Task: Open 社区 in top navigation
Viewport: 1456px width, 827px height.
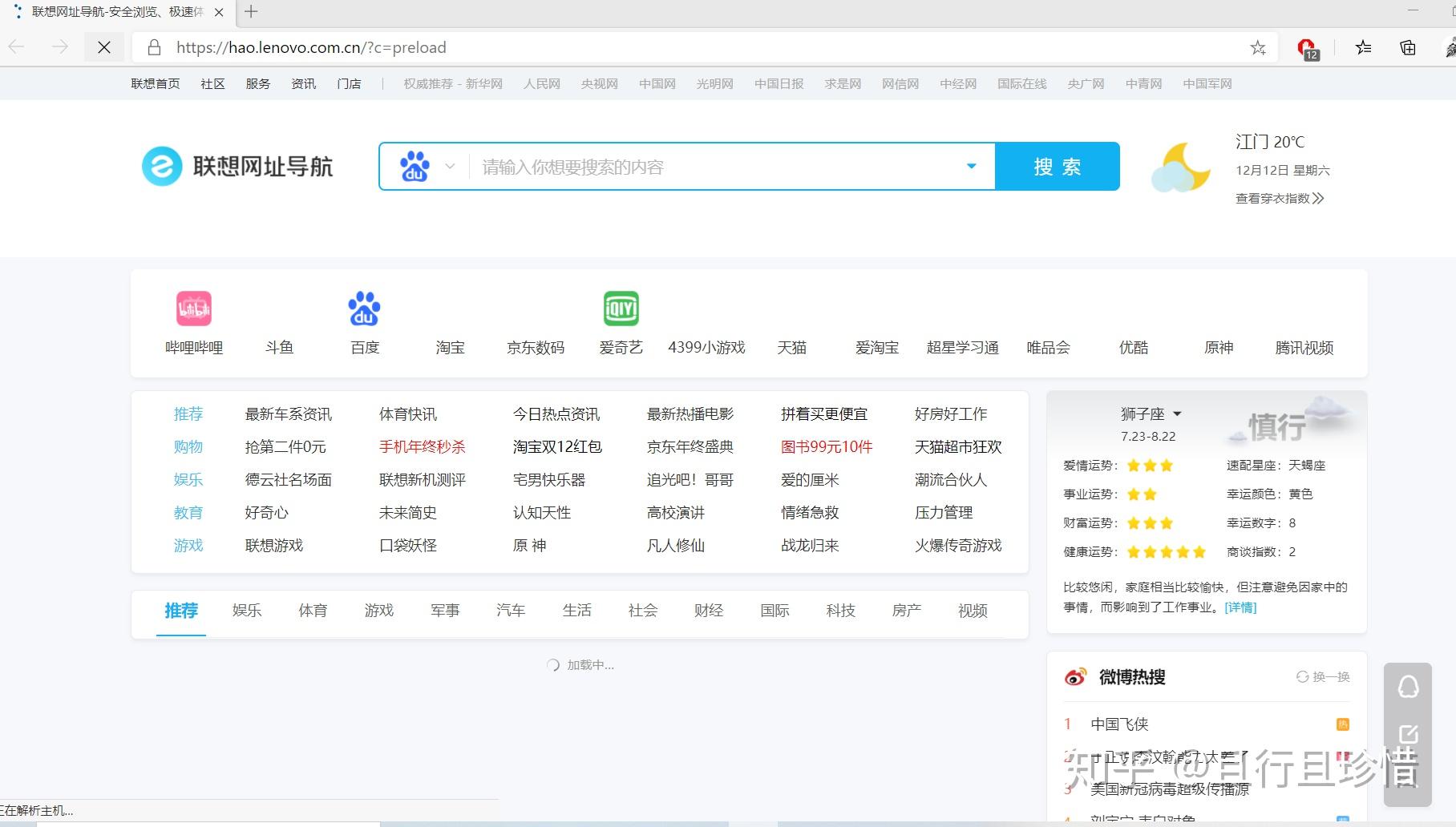Action: coord(212,83)
